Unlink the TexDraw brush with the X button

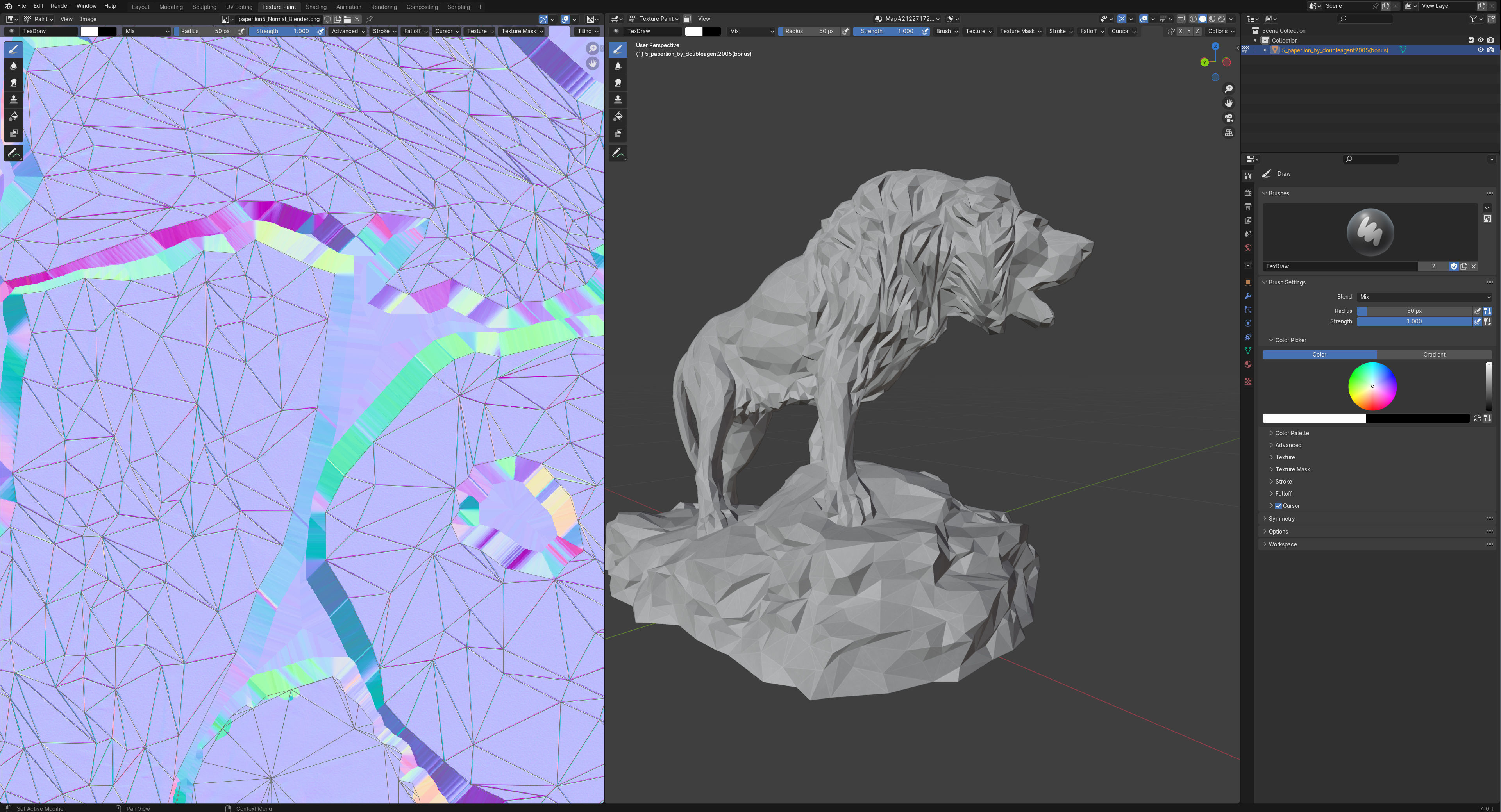click(x=1474, y=266)
